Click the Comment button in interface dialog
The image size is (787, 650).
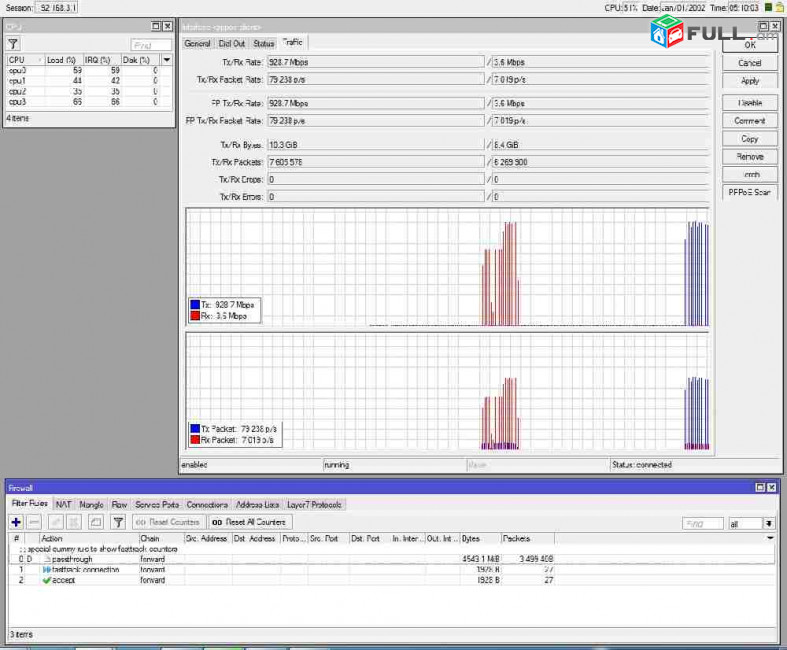click(750, 121)
